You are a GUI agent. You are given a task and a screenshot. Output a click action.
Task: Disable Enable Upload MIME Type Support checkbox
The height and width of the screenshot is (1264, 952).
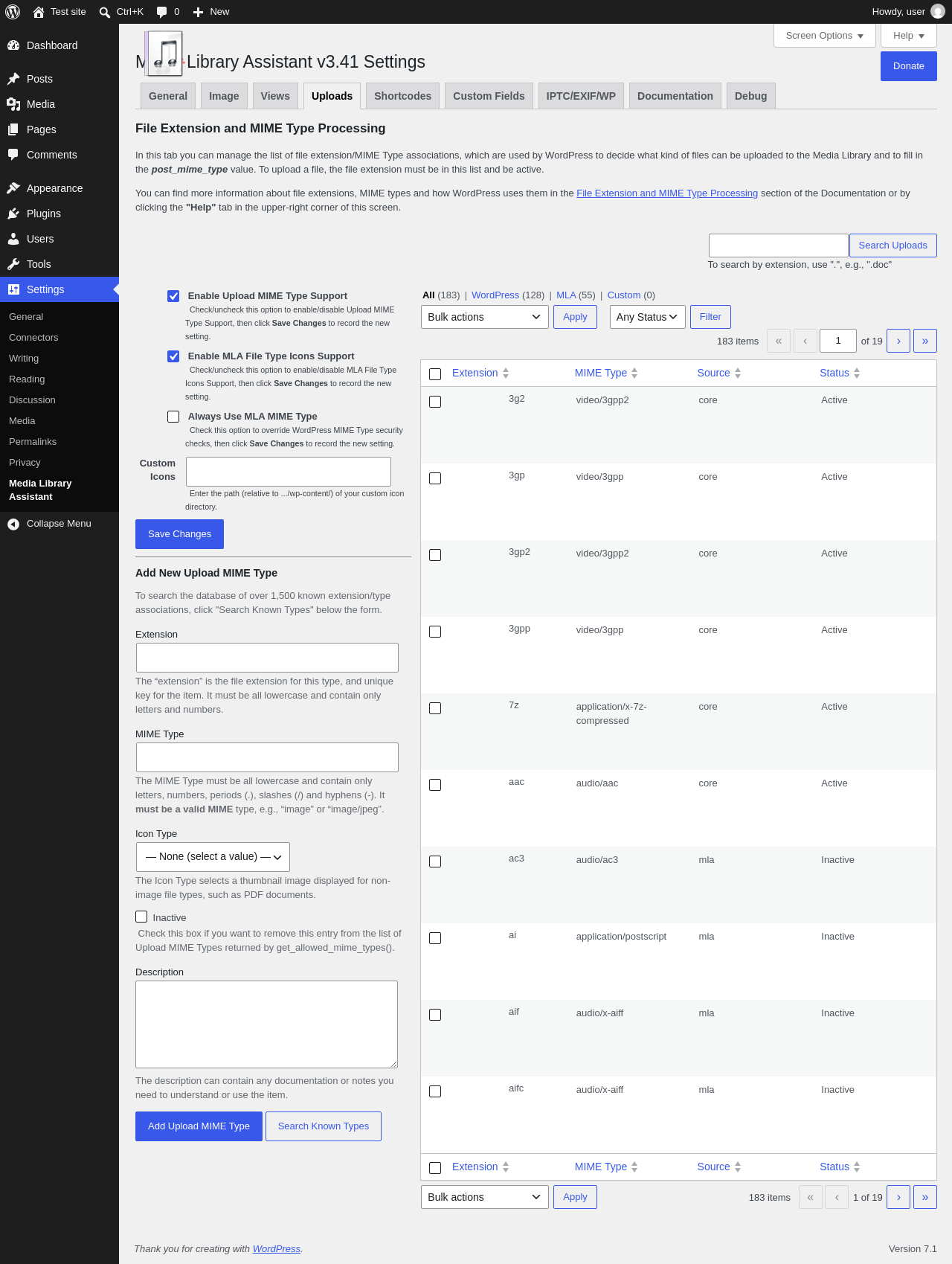coord(173,296)
